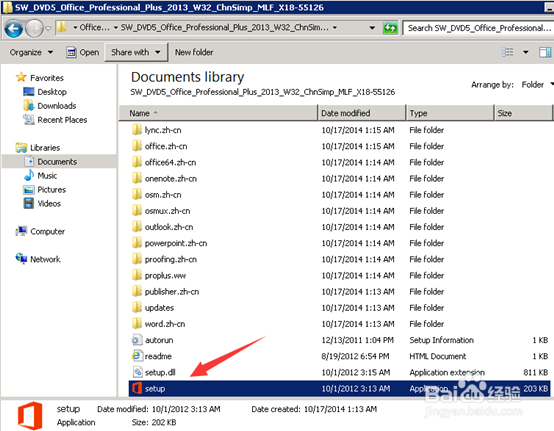Open the recent pages dropdown arrow
The width and height of the screenshot is (554, 431).
tap(48, 28)
